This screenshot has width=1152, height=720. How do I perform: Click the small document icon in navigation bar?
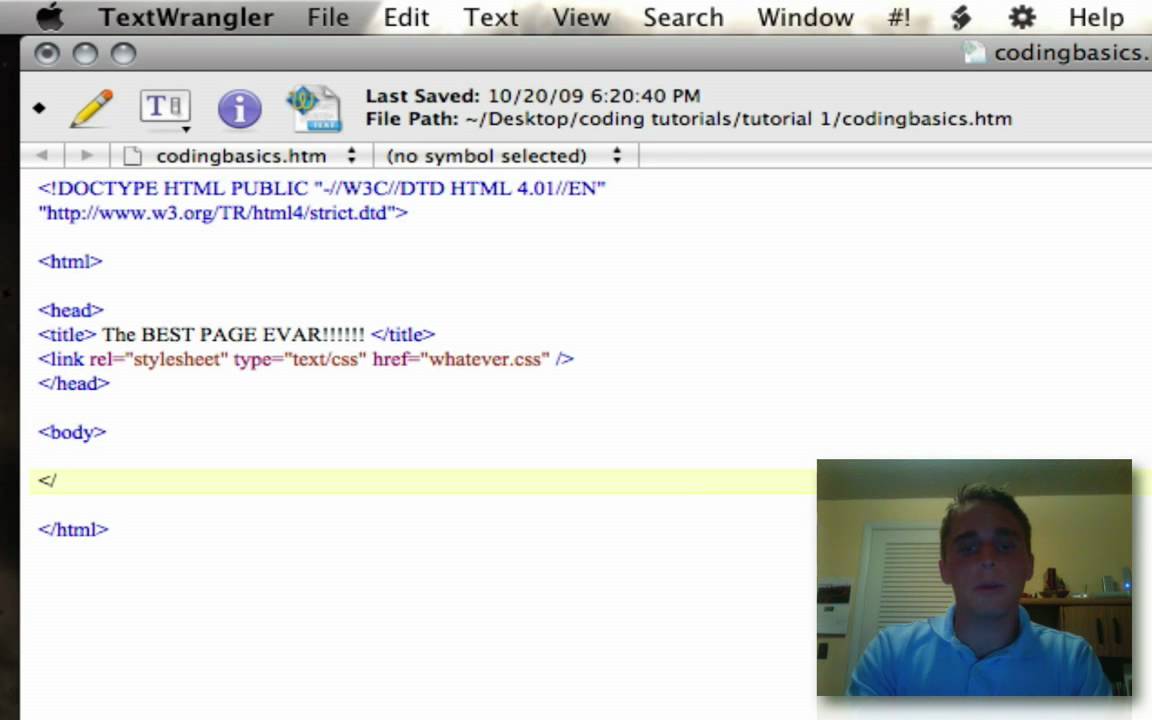tap(132, 156)
